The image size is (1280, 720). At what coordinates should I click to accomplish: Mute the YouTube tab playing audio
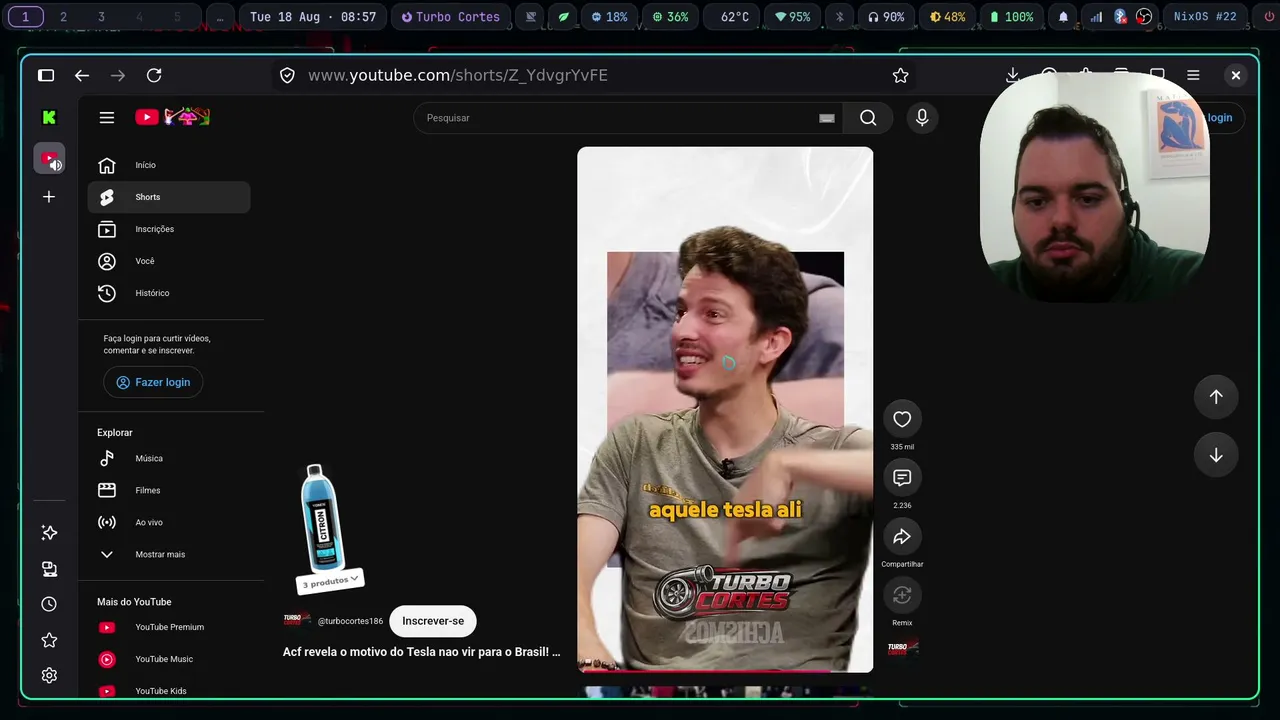point(56,165)
